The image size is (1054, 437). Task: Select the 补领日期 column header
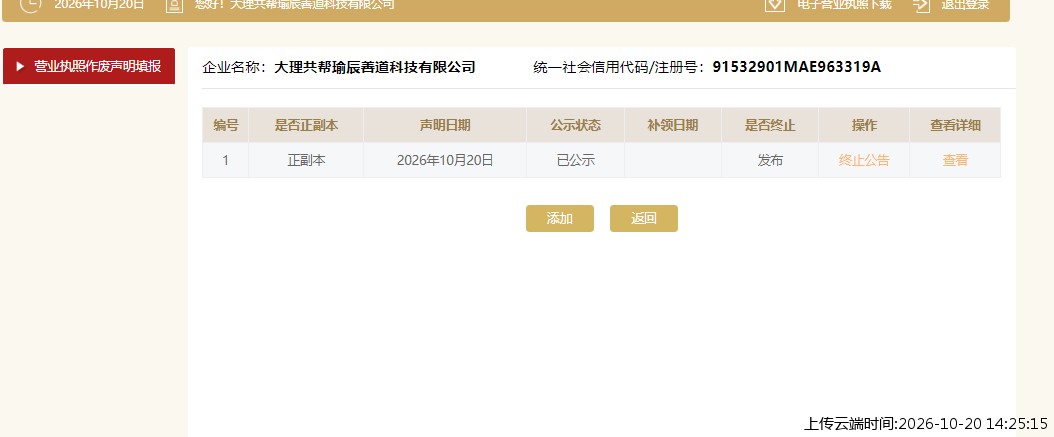coord(673,125)
